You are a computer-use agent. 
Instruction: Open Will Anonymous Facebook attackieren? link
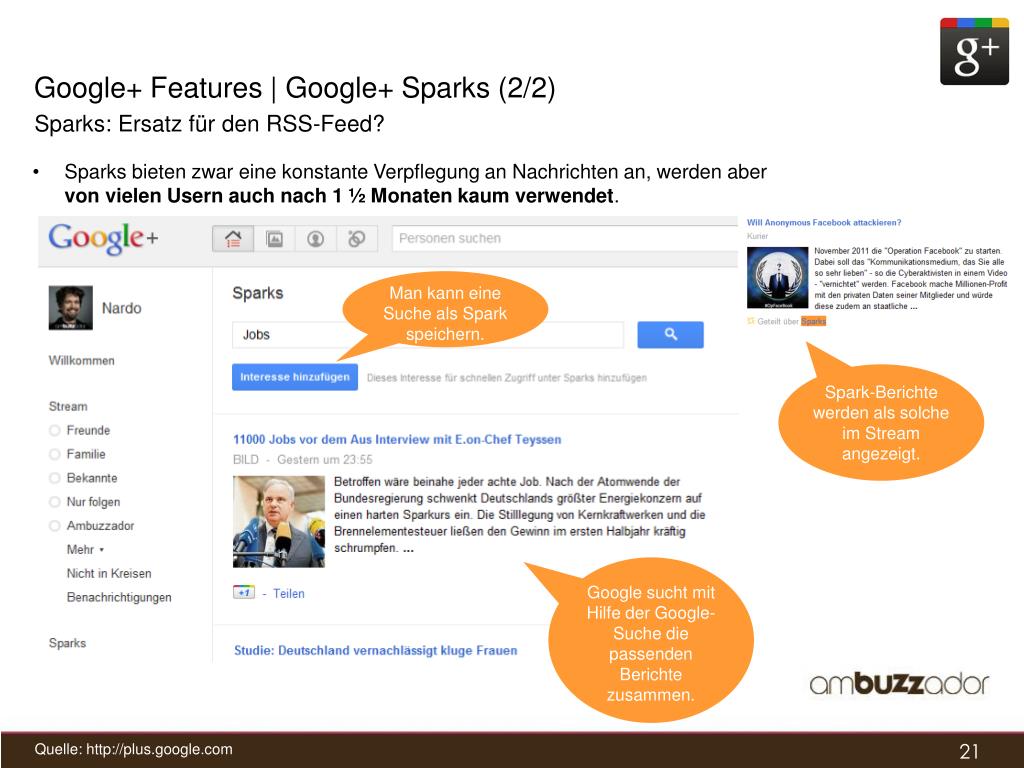coord(824,223)
